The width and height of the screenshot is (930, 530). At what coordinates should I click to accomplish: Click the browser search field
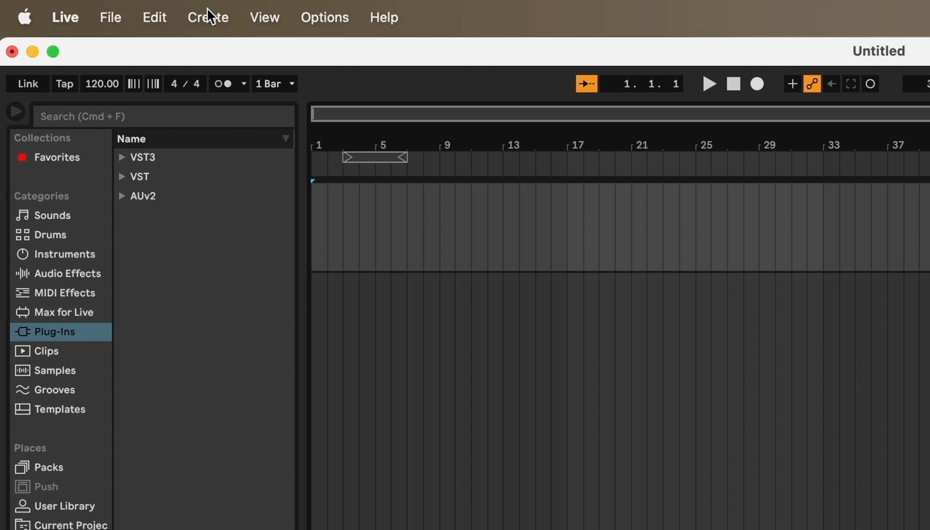pos(165,116)
